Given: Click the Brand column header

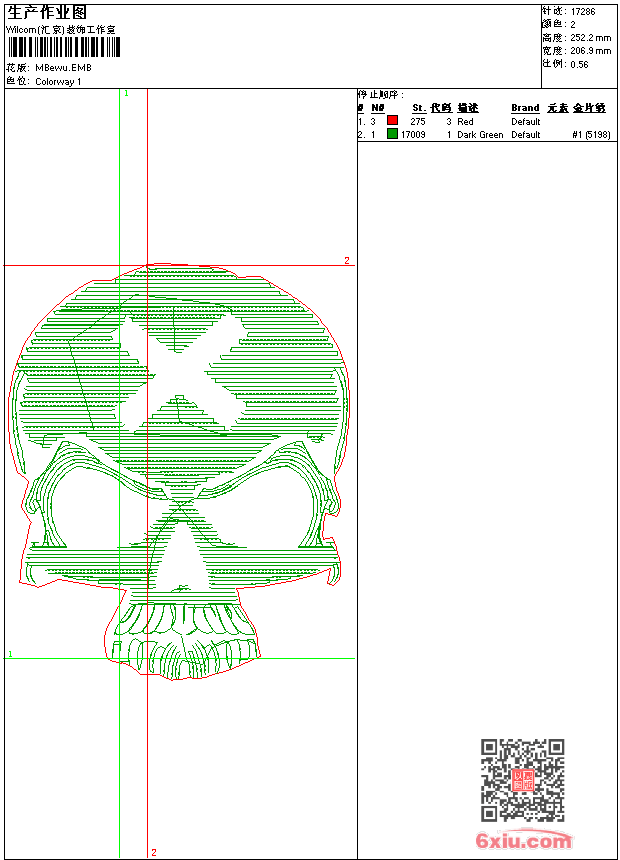Looking at the screenshot, I should [x=525, y=108].
